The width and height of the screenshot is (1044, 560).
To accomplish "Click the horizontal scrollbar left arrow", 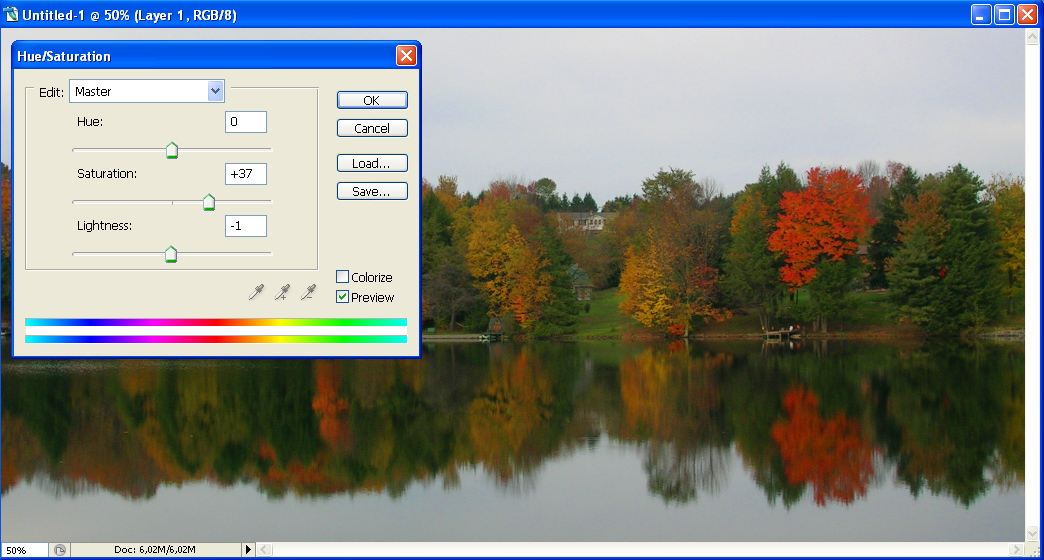I will pos(265,550).
